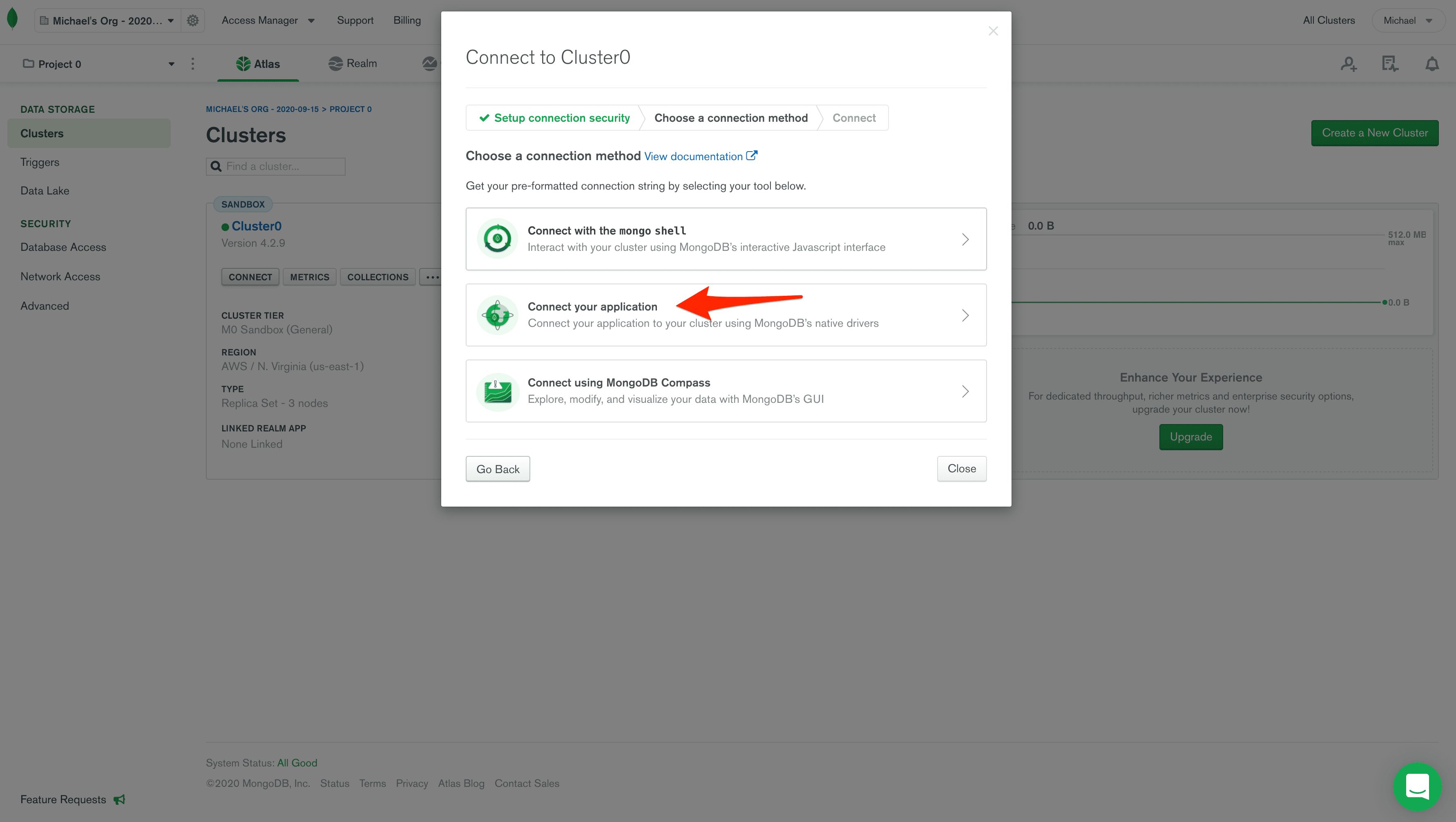This screenshot has height=822, width=1456.
Task: Click the Find a cluster search field
Action: click(x=275, y=166)
